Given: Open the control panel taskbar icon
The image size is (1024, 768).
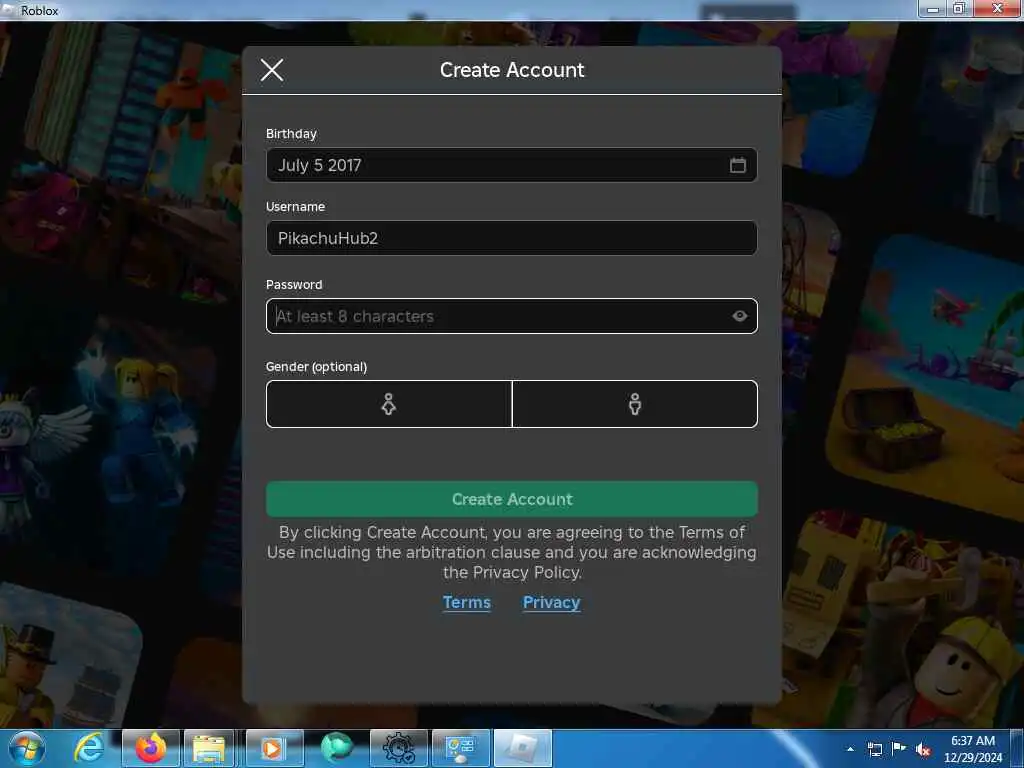Looking at the screenshot, I should pyautogui.click(x=460, y=748).
